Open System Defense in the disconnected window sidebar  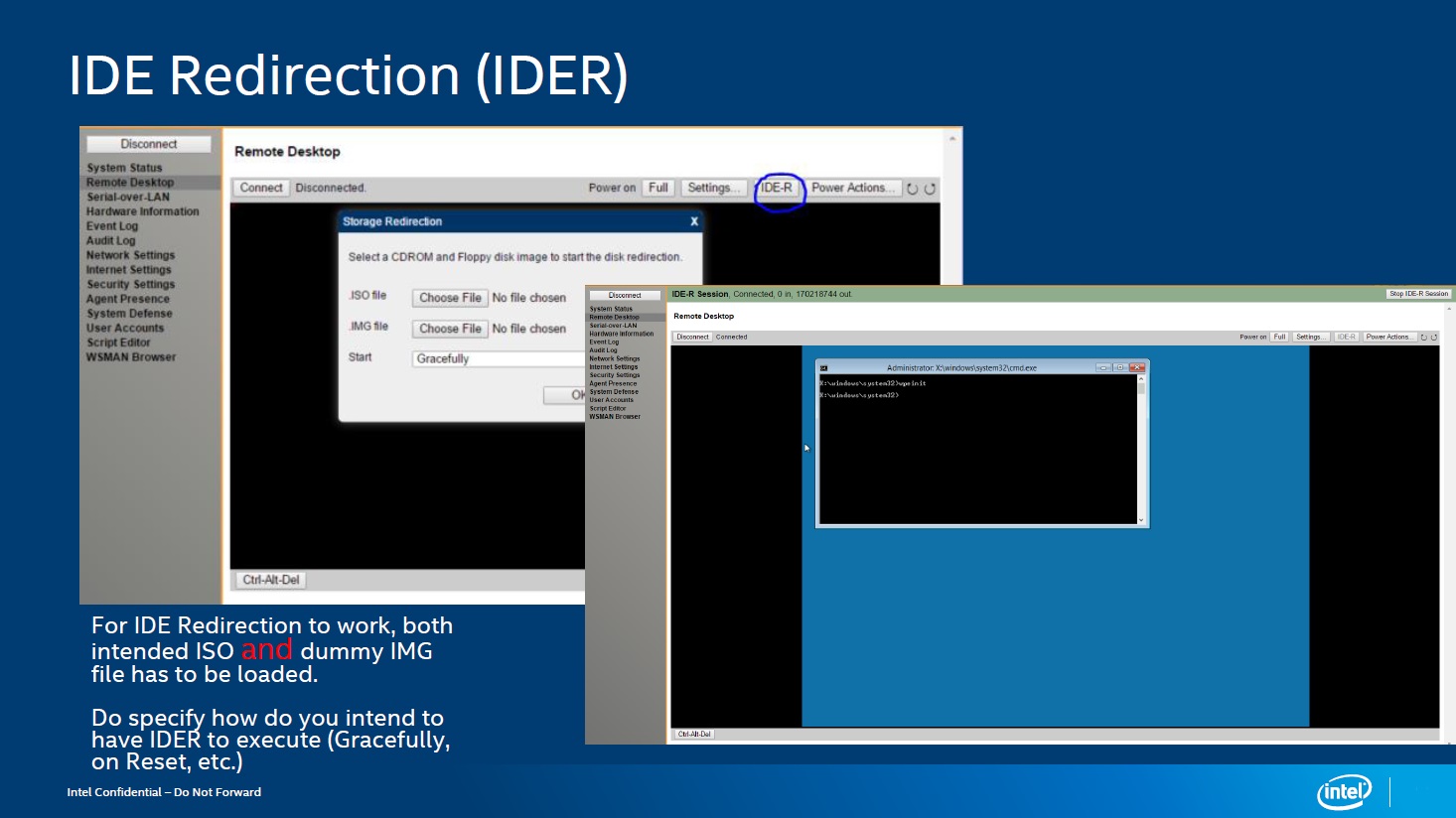coord(129,314)
